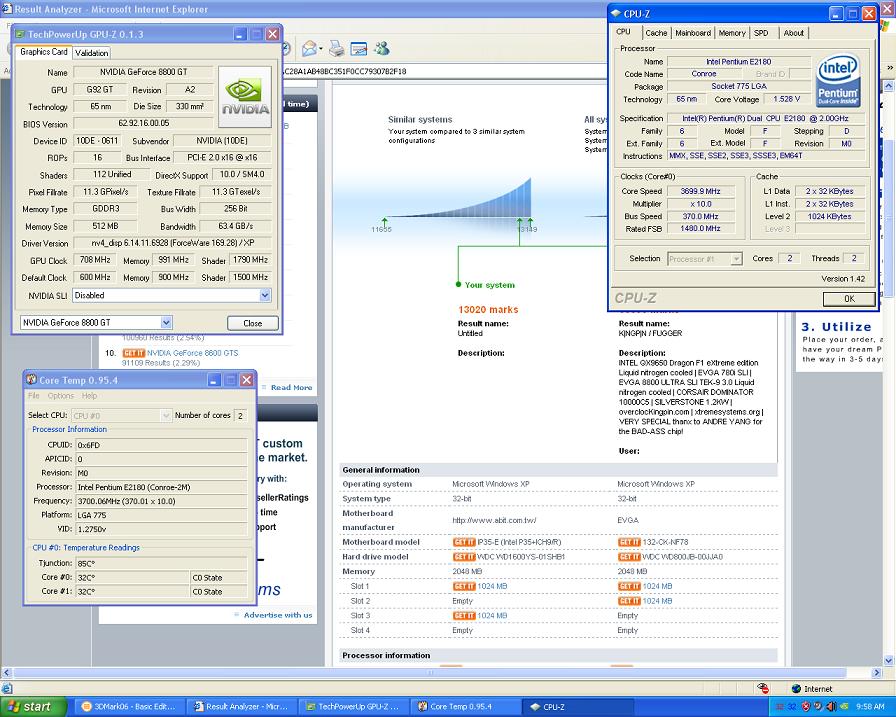Click GET IT badge next to P35-E motherboard
The height and width of the screenshot is (717, 896).
click(464, 542)
